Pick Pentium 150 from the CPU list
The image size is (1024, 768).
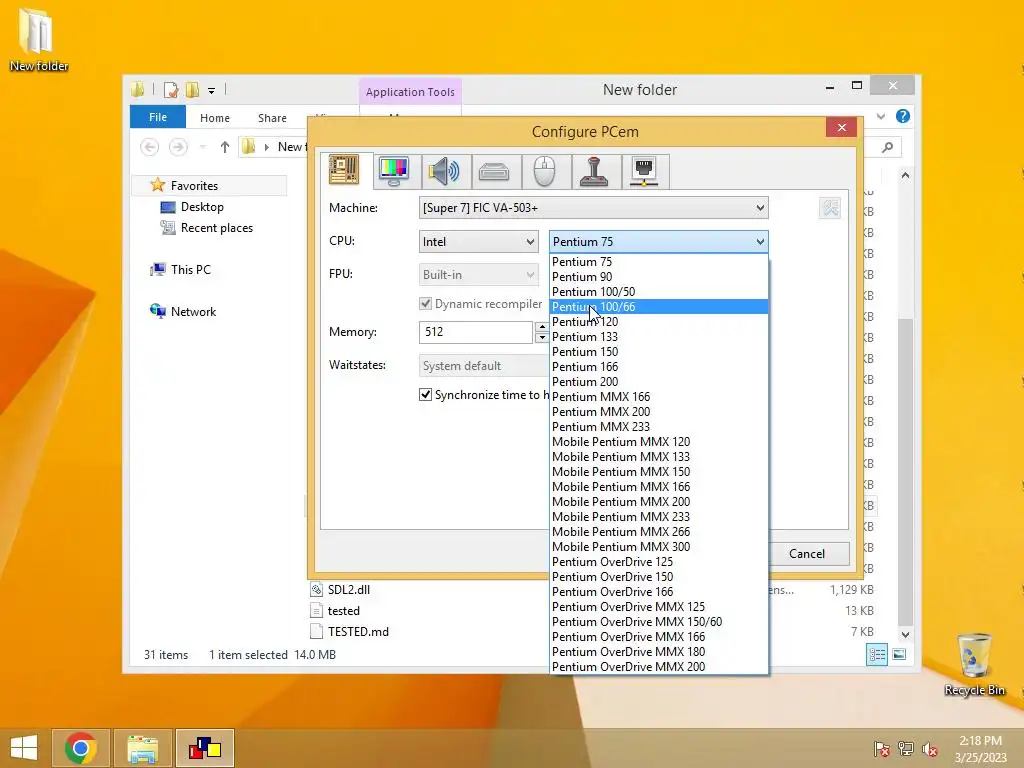[x=659, y=352]
